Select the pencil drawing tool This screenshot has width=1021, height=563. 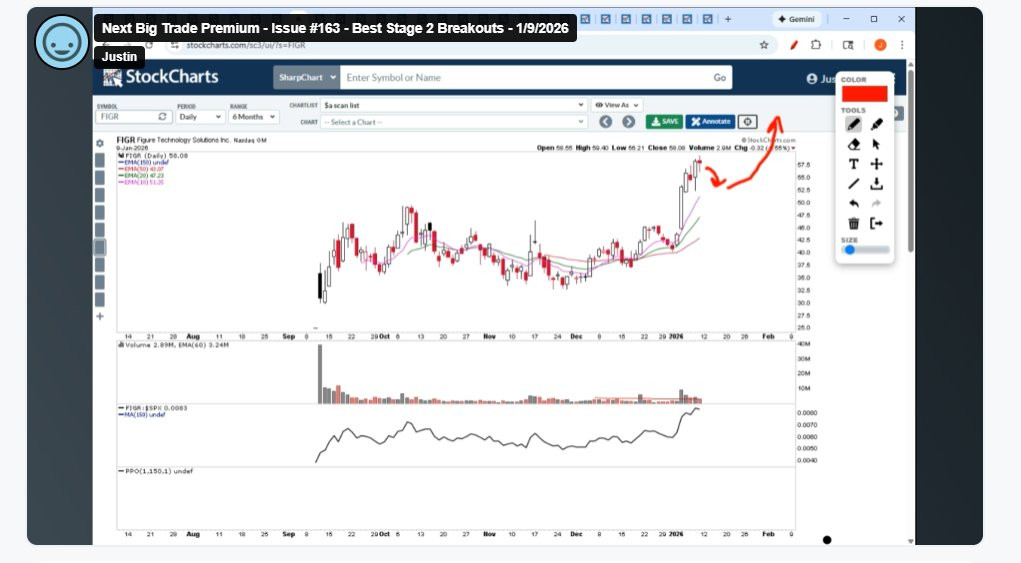(853, 124)
